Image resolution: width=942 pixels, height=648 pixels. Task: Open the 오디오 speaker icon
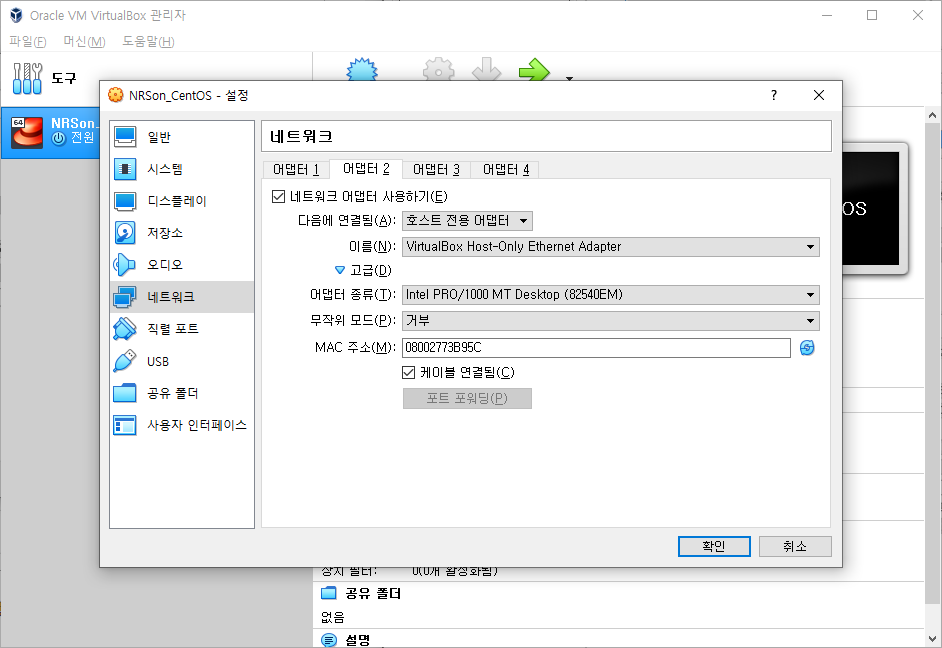tap(124, 265)
